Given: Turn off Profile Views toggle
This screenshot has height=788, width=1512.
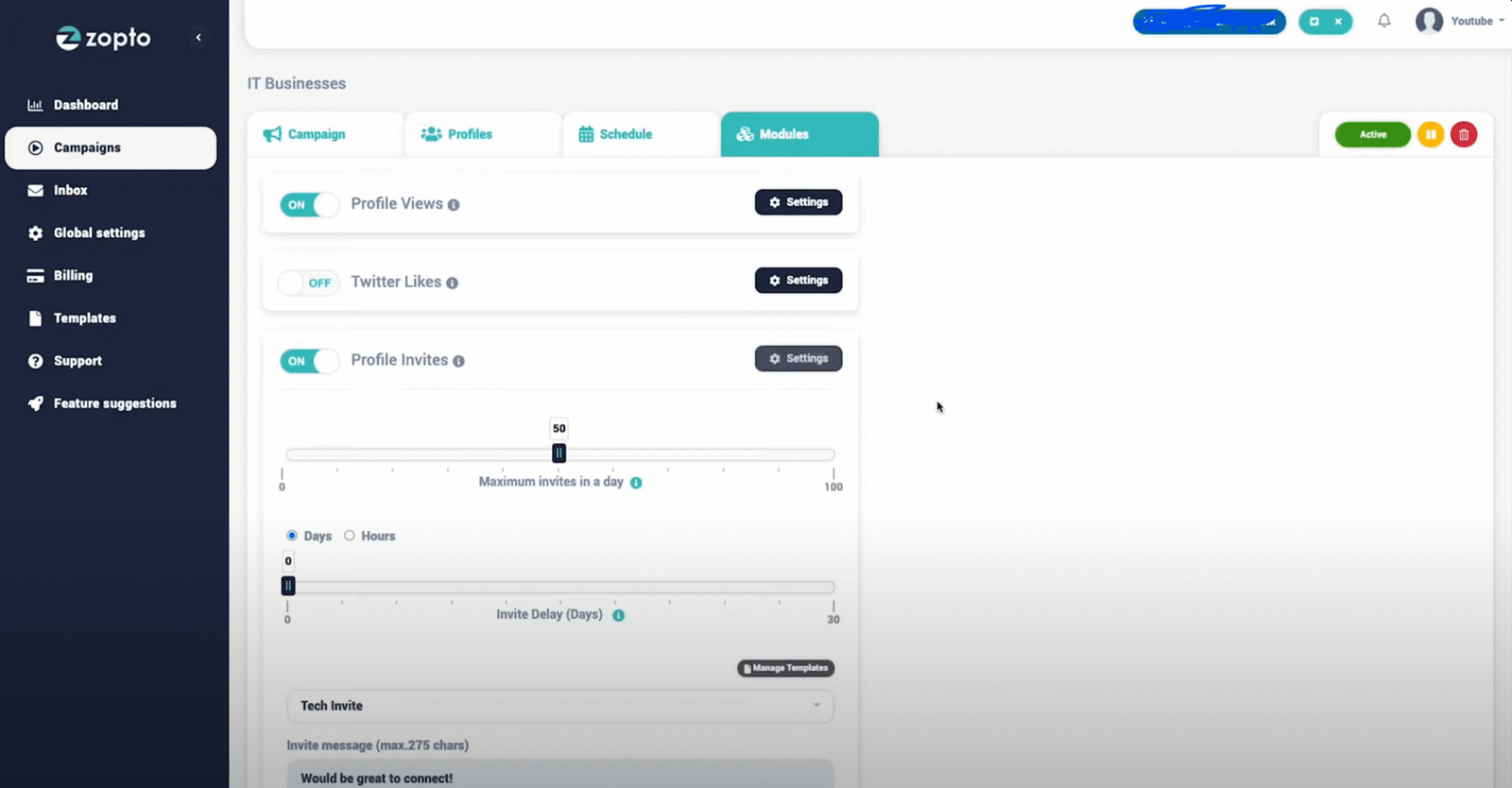Looking at the screenshot, I should click(309, 205).
